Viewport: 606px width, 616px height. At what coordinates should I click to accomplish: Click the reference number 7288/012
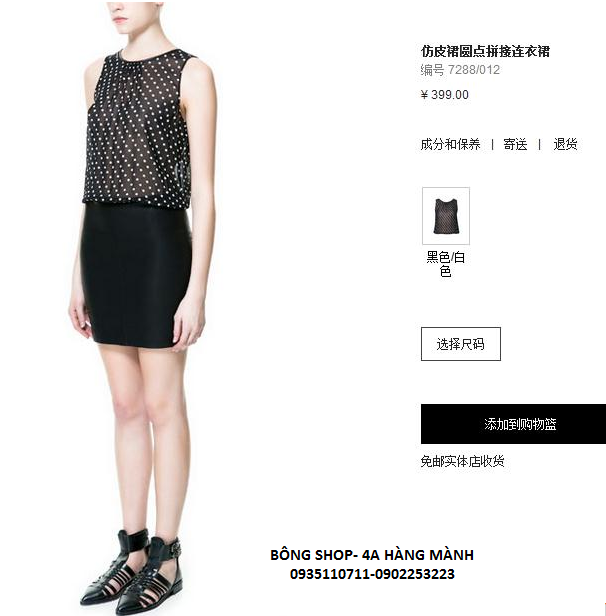pyautogui.click(x=474, y=70)
